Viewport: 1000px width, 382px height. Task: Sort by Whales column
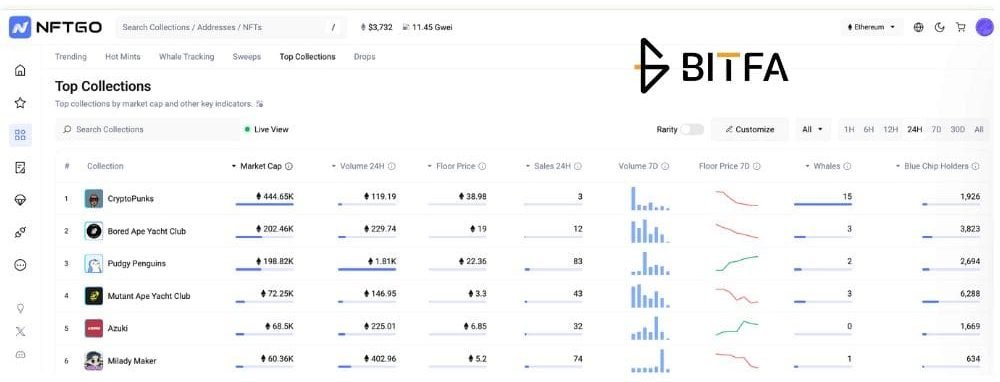pyautogui.click(x=823, y=166)
